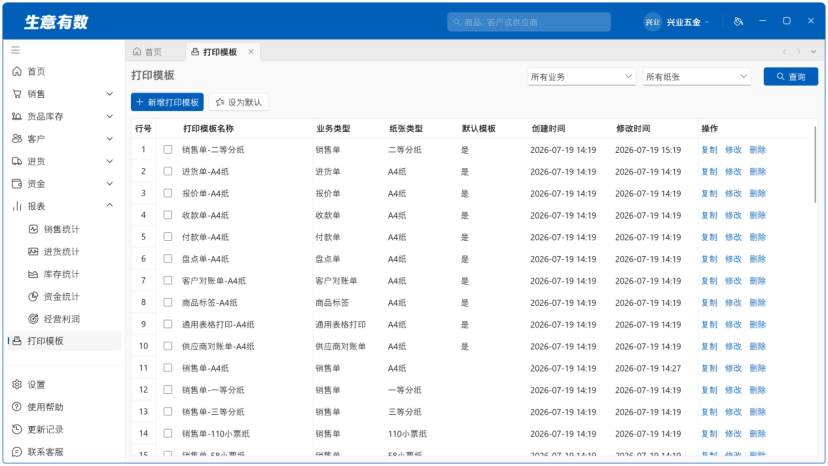Click 删除 for 报价单-A4纸 row
This screenshot has height=466, width=828.
tap(757, 193)
